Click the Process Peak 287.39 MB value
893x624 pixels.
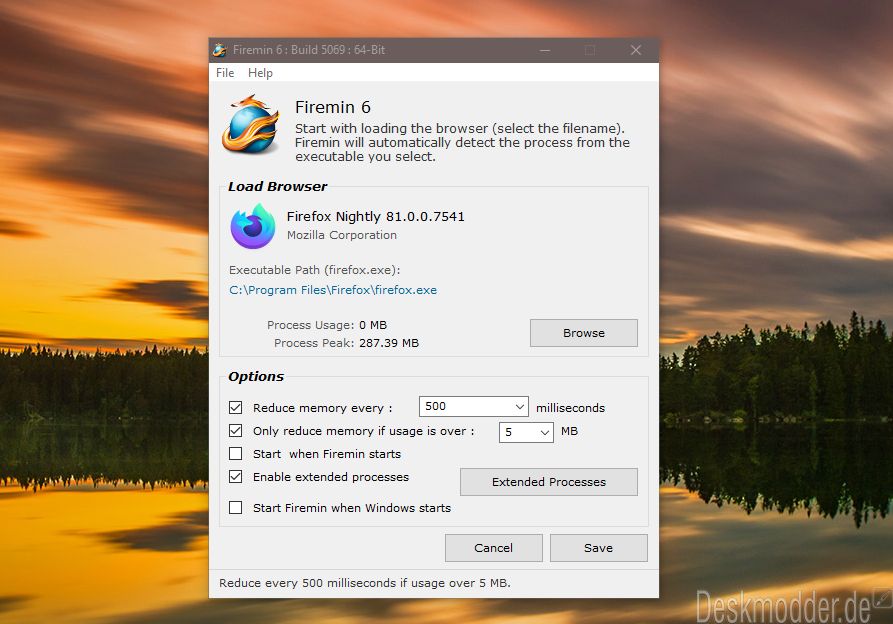point(389,343)
